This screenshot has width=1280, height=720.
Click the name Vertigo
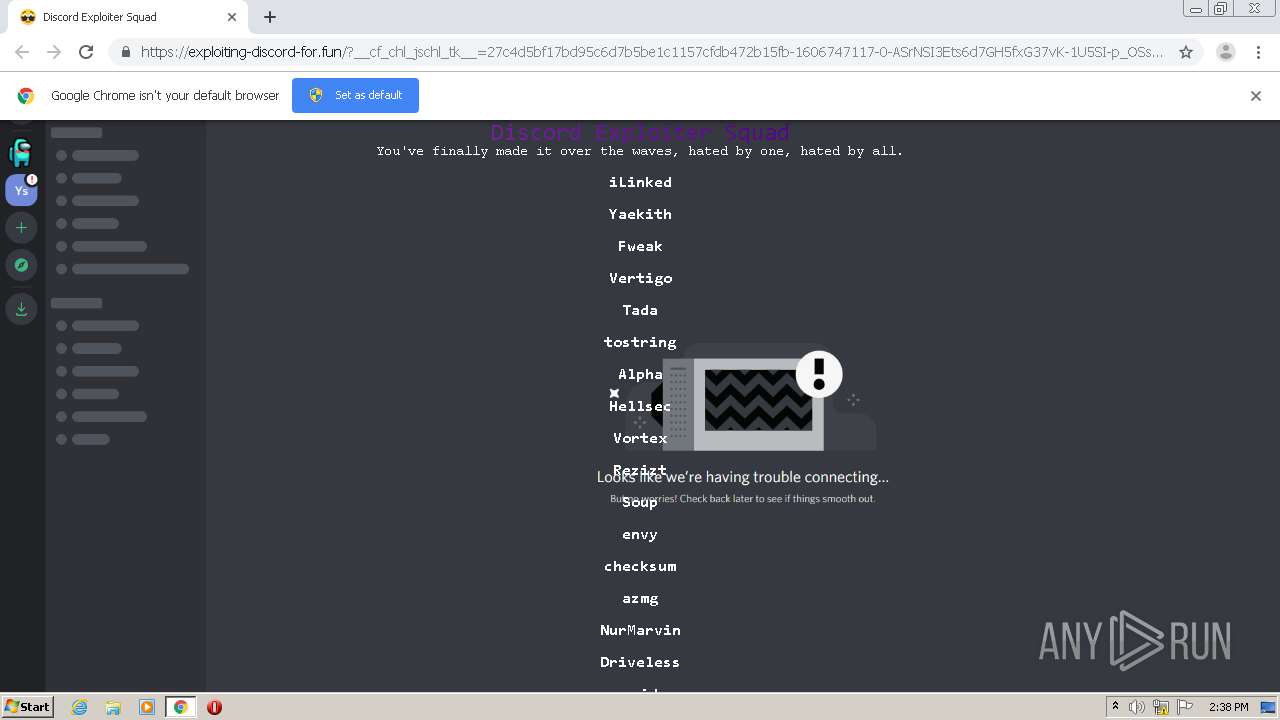point(640,278)
